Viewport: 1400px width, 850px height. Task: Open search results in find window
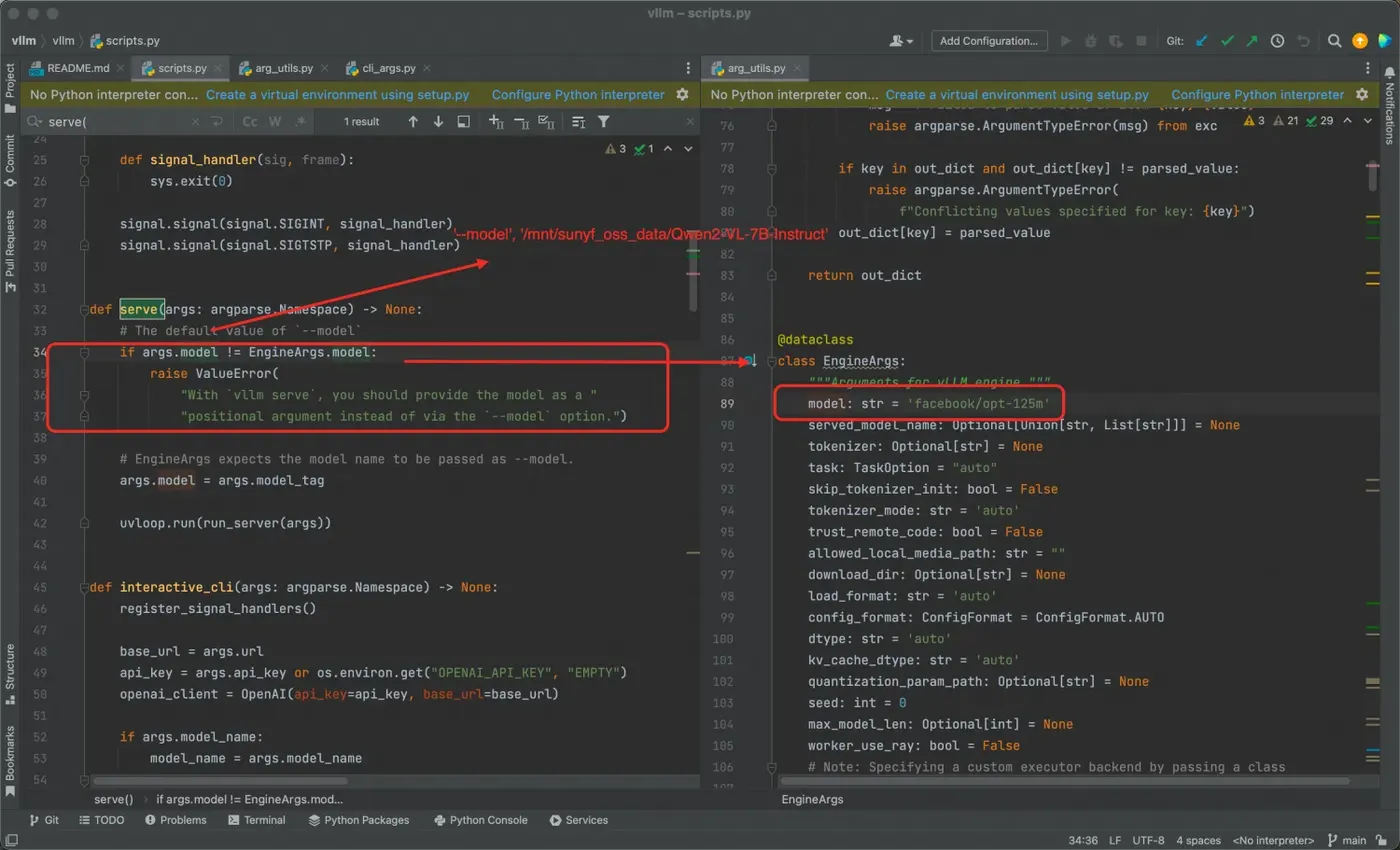(x=464, y=121)
